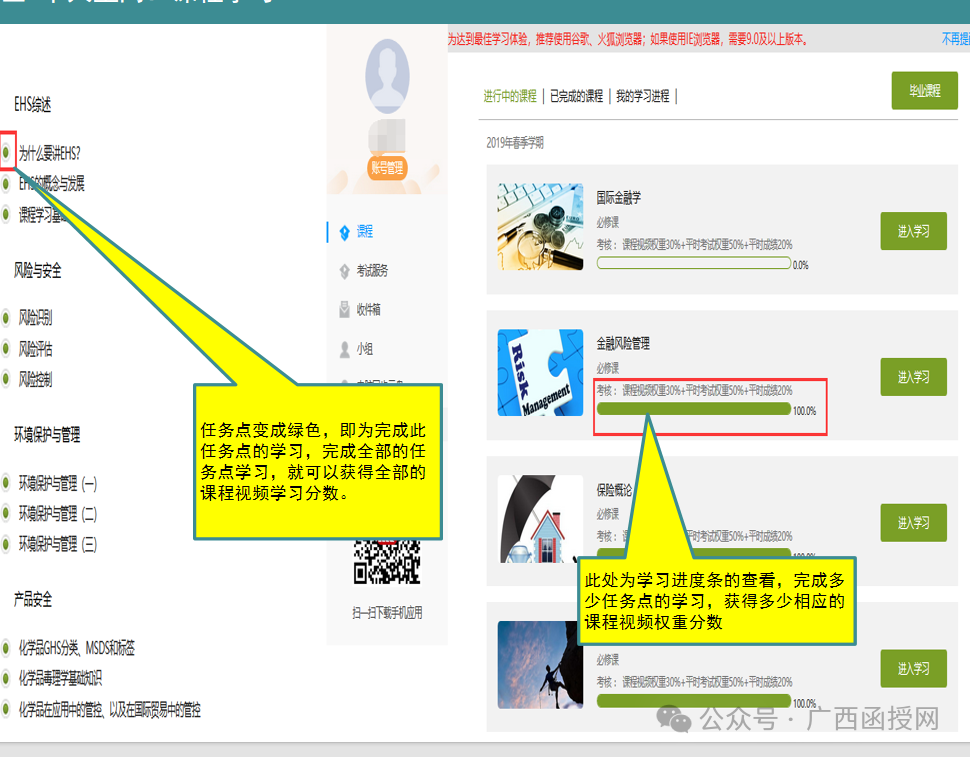970x757 pixels.
Task: Click the 产品安全 chapter heading
Action: (33, 599)
